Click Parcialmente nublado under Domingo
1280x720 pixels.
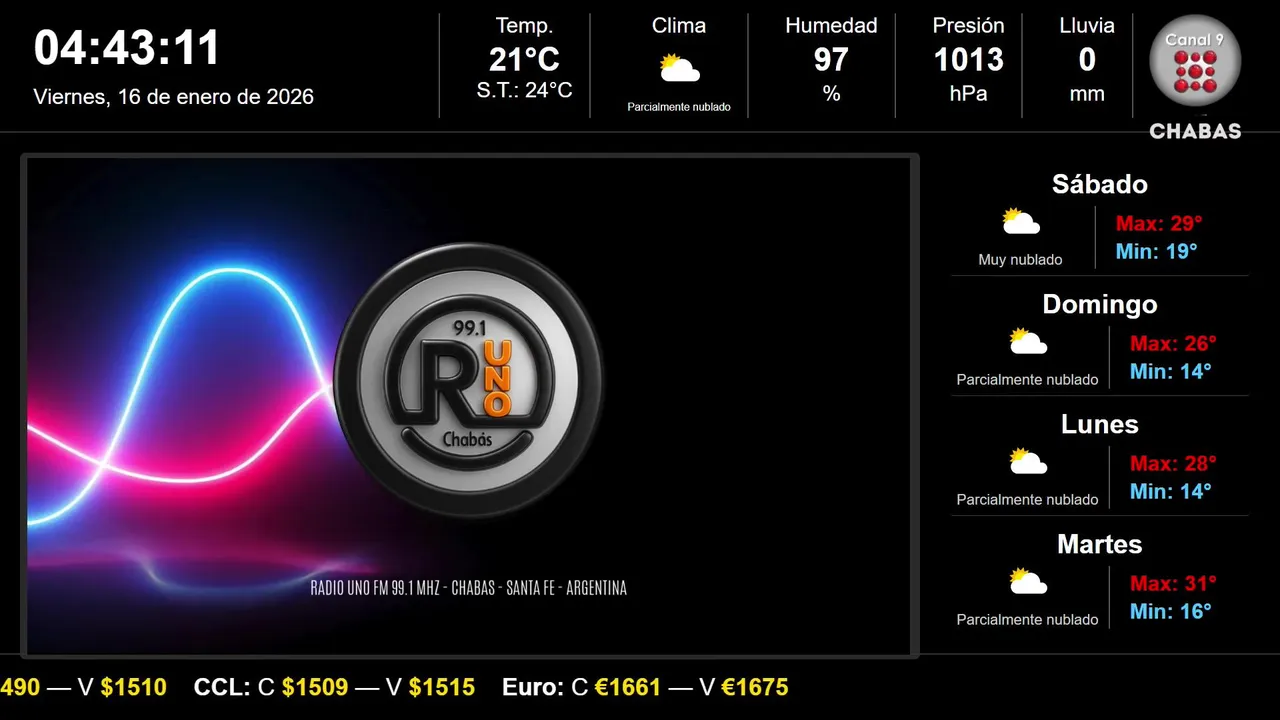coord(1027,380)
